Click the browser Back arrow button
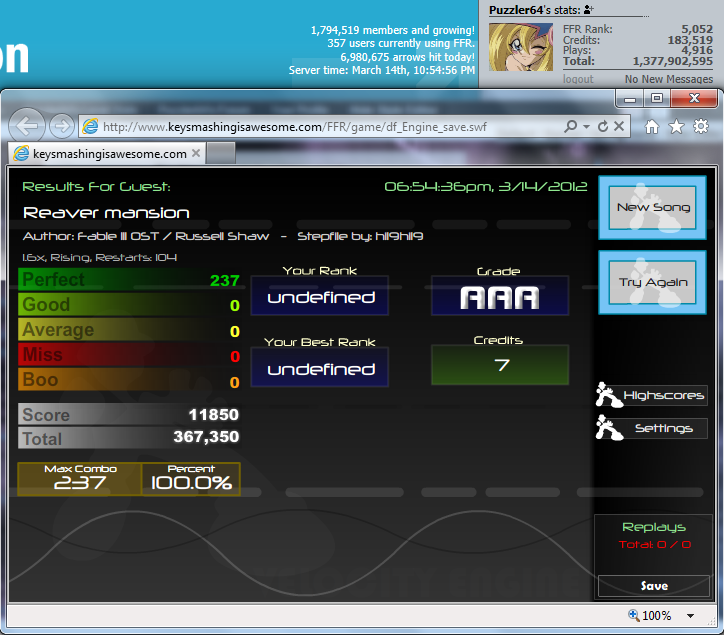The image size is (724, 635). [x=27, y=126]
